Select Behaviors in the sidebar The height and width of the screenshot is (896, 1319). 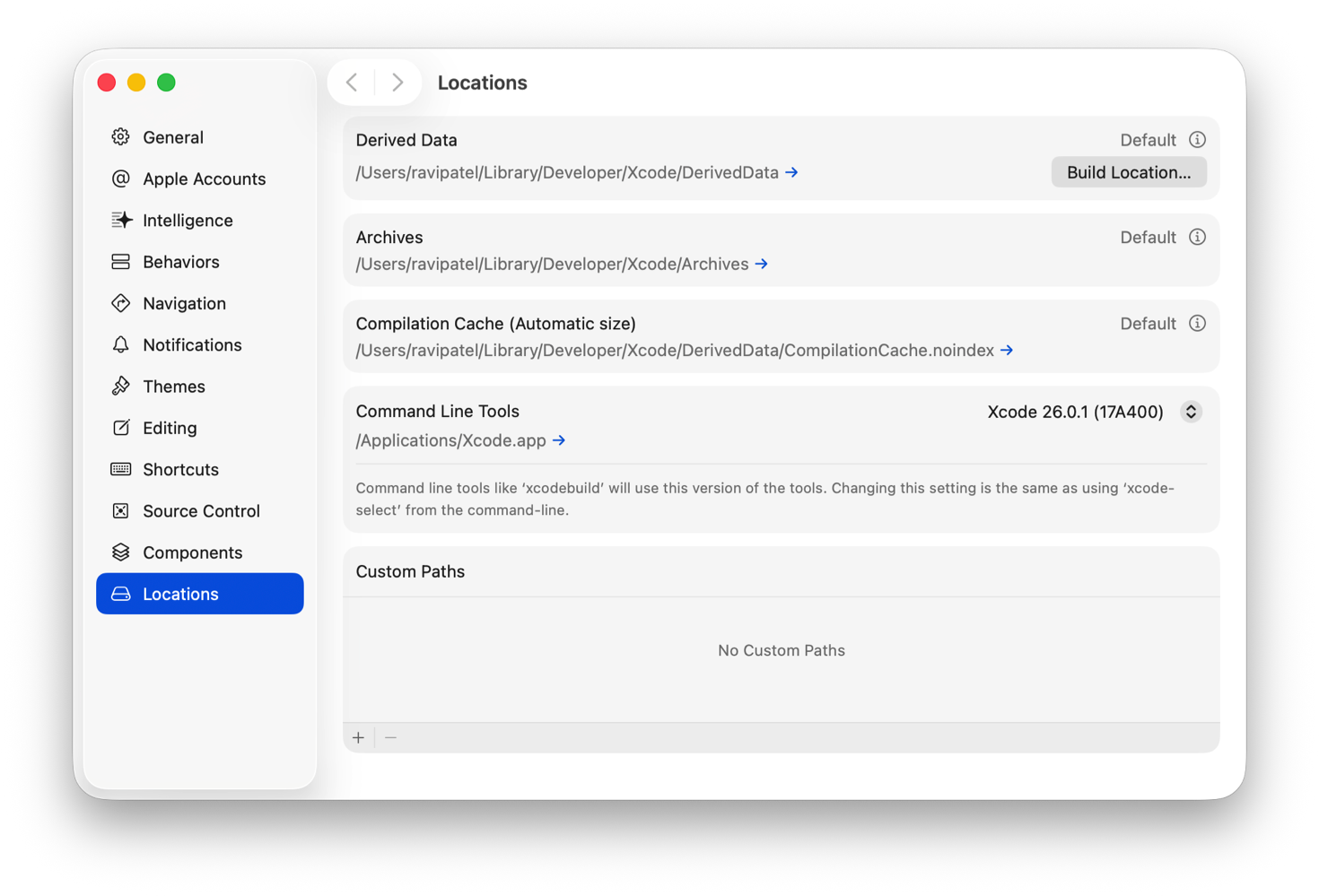pos(200,262)
